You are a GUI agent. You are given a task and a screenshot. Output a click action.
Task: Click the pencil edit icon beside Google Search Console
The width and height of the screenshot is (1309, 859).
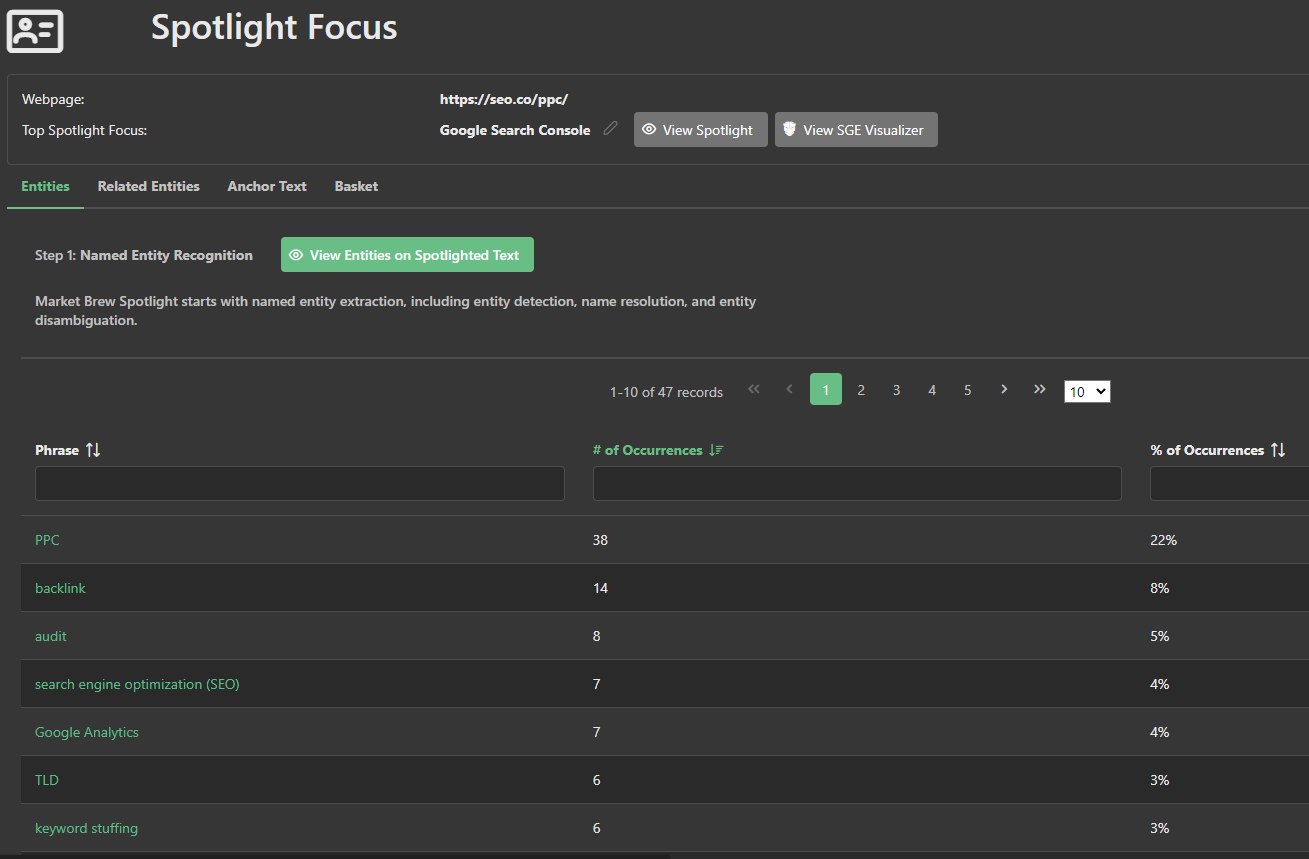click(x=610, y=129)
